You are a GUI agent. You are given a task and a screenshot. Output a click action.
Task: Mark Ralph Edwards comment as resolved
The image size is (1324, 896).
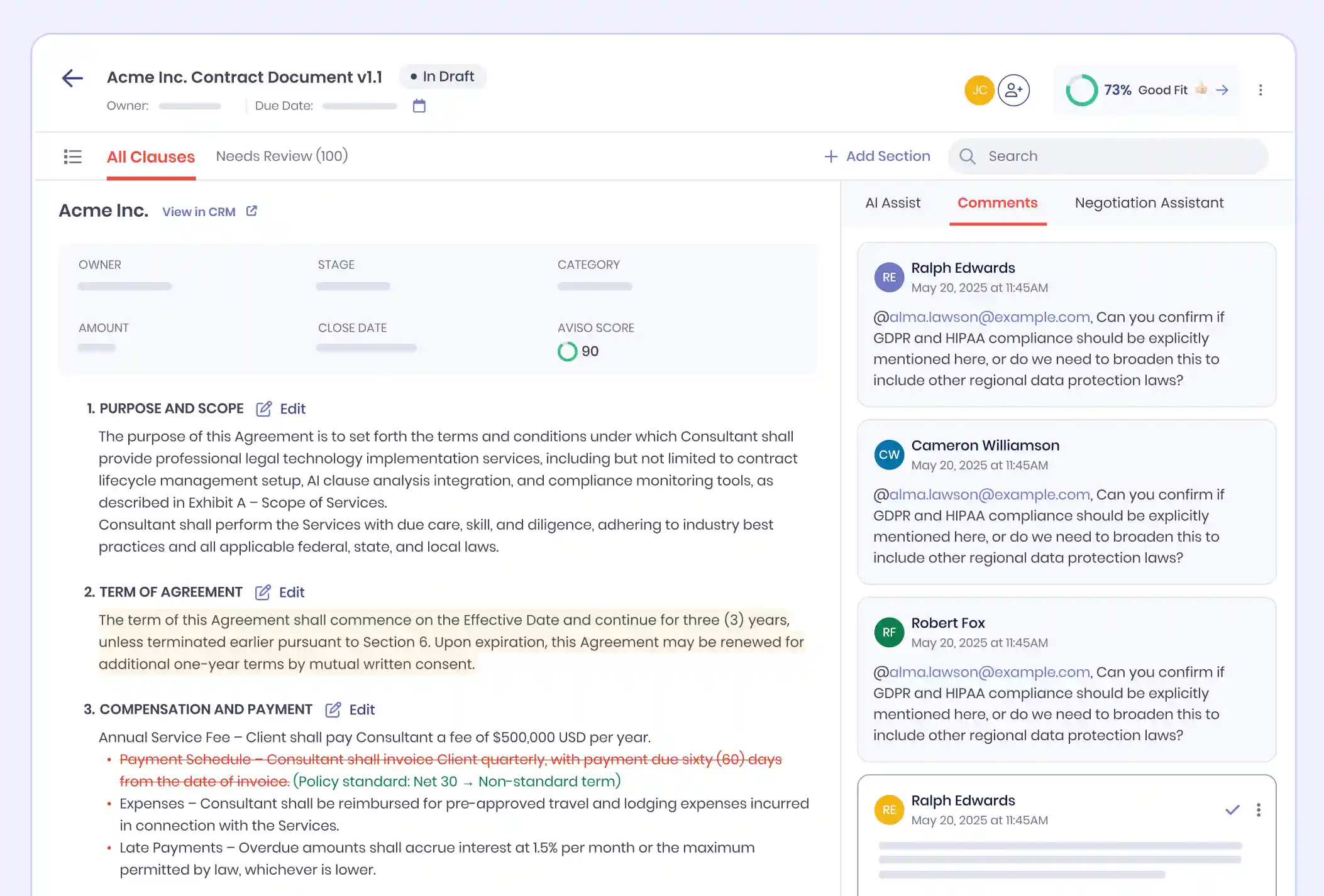click(x=1232, y=810)
